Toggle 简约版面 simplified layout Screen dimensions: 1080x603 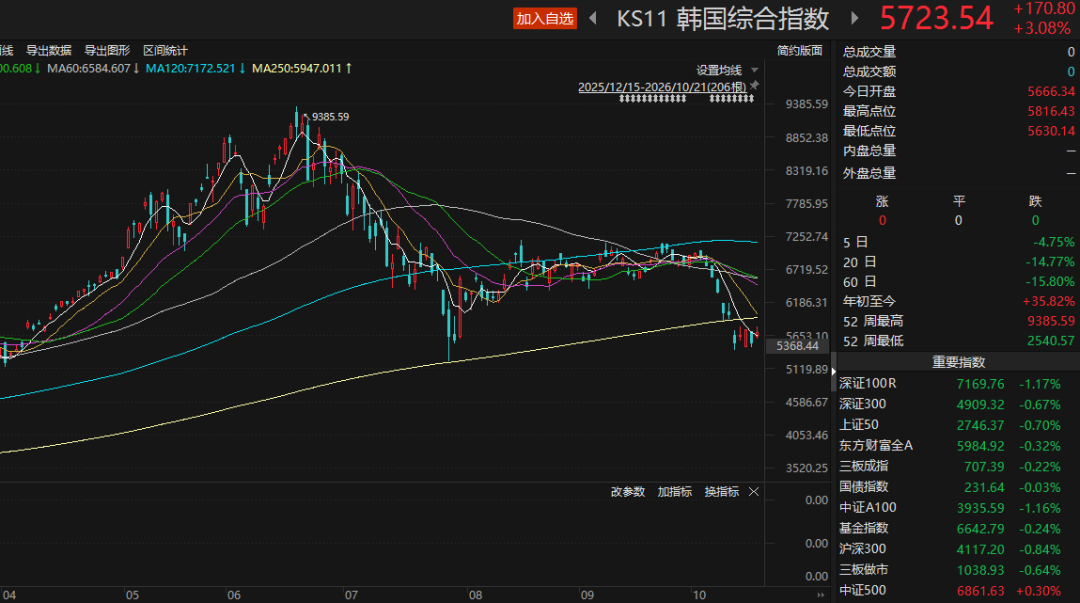800,50
